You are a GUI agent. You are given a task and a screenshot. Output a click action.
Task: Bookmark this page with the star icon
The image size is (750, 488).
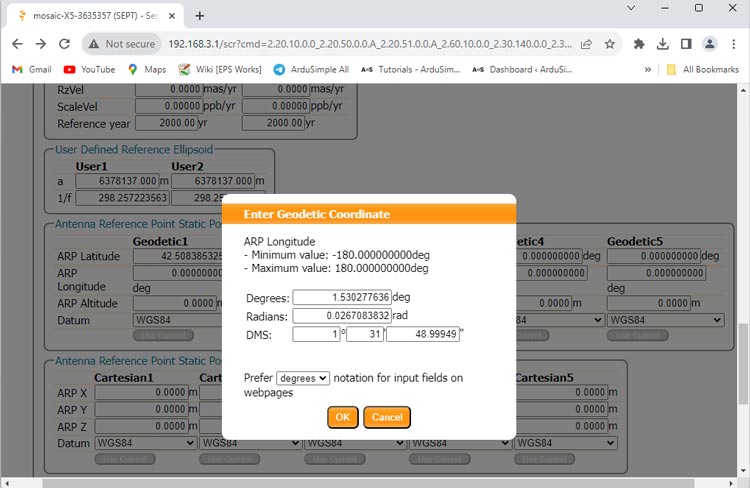pyautogui.click(x=609, y=44)
